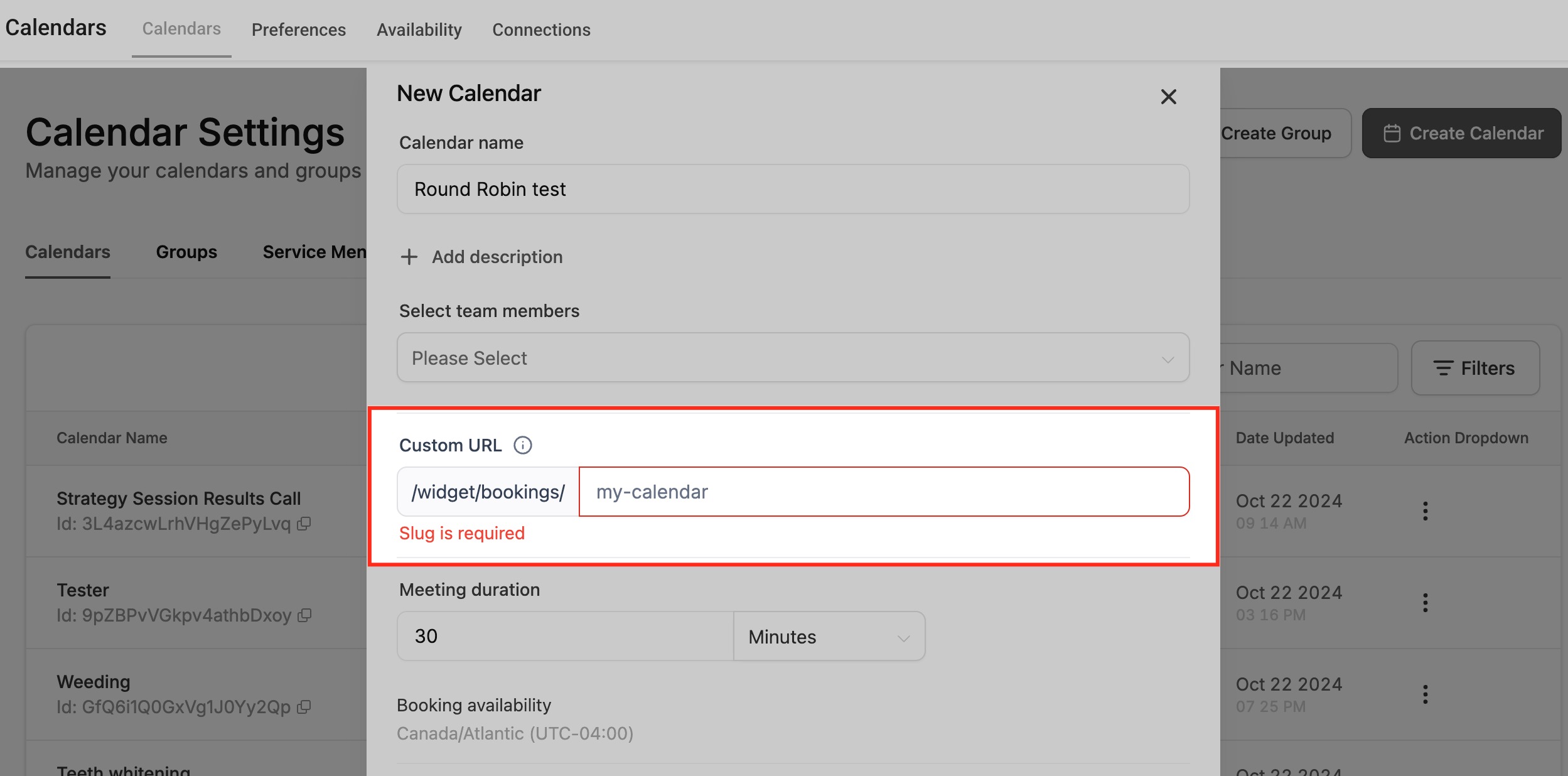Open the Filters panel
1568x776 pixels.
click(x=1474, y=368)
